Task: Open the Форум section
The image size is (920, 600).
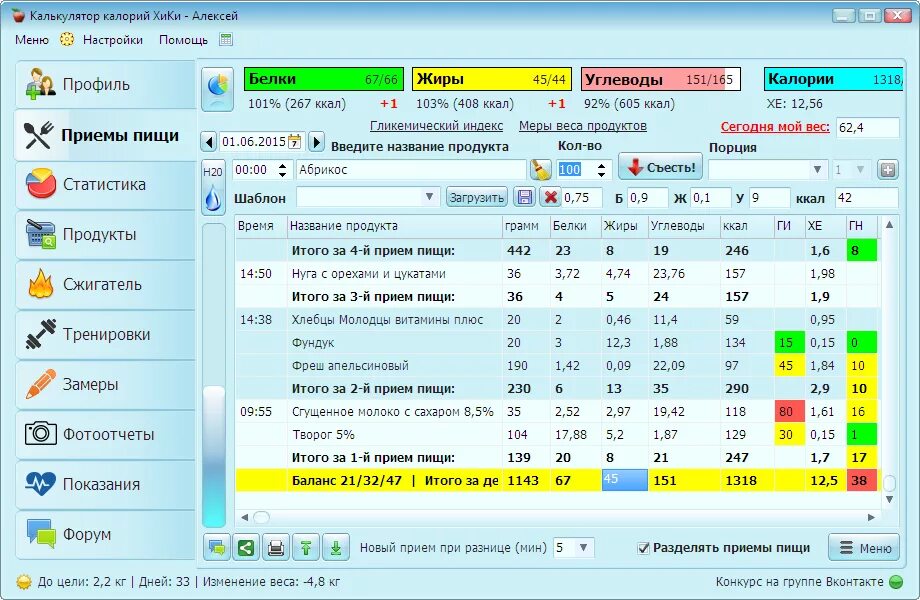Action: [x=106, y=534]
